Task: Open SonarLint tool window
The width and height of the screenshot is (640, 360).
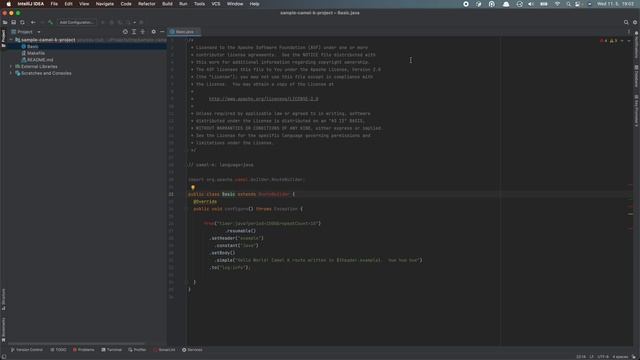Action: point(164,350)
